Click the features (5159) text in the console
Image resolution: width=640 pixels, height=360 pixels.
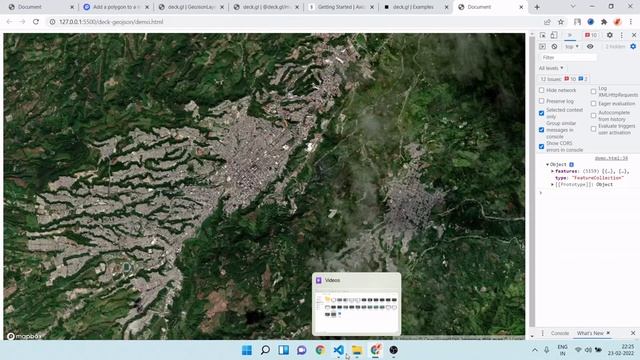(x=577, y=171)
